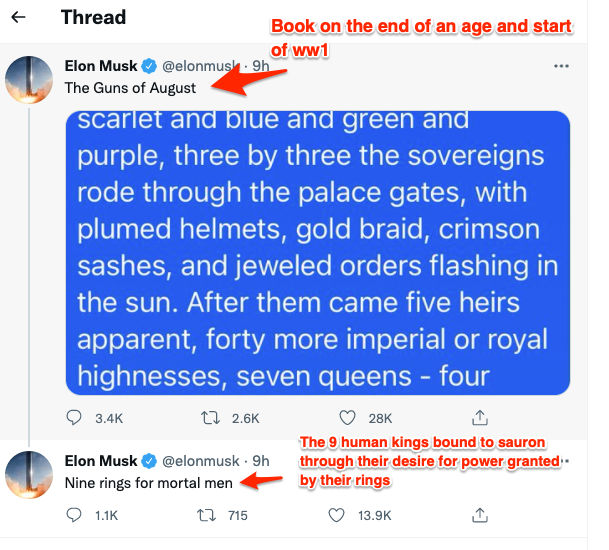The image size is (609, 550).
Task: Click @elonmusk handle on second tweet
Action: pos(201,461)
